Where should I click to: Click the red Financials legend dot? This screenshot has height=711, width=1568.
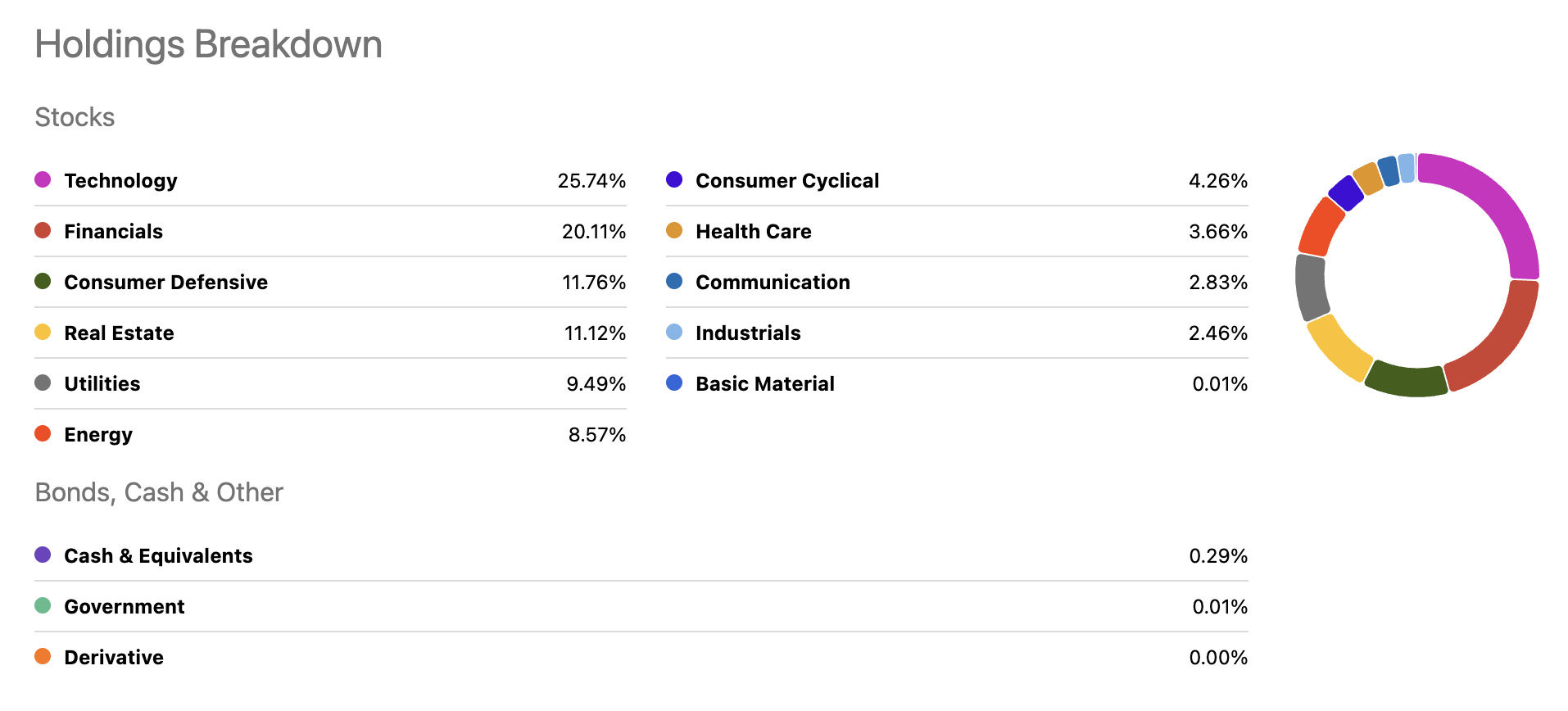click(43, 230)
